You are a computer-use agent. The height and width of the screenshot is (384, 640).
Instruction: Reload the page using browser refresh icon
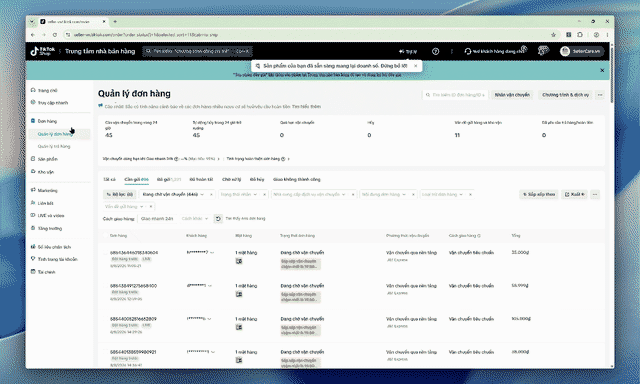click(x=55, y=35)
